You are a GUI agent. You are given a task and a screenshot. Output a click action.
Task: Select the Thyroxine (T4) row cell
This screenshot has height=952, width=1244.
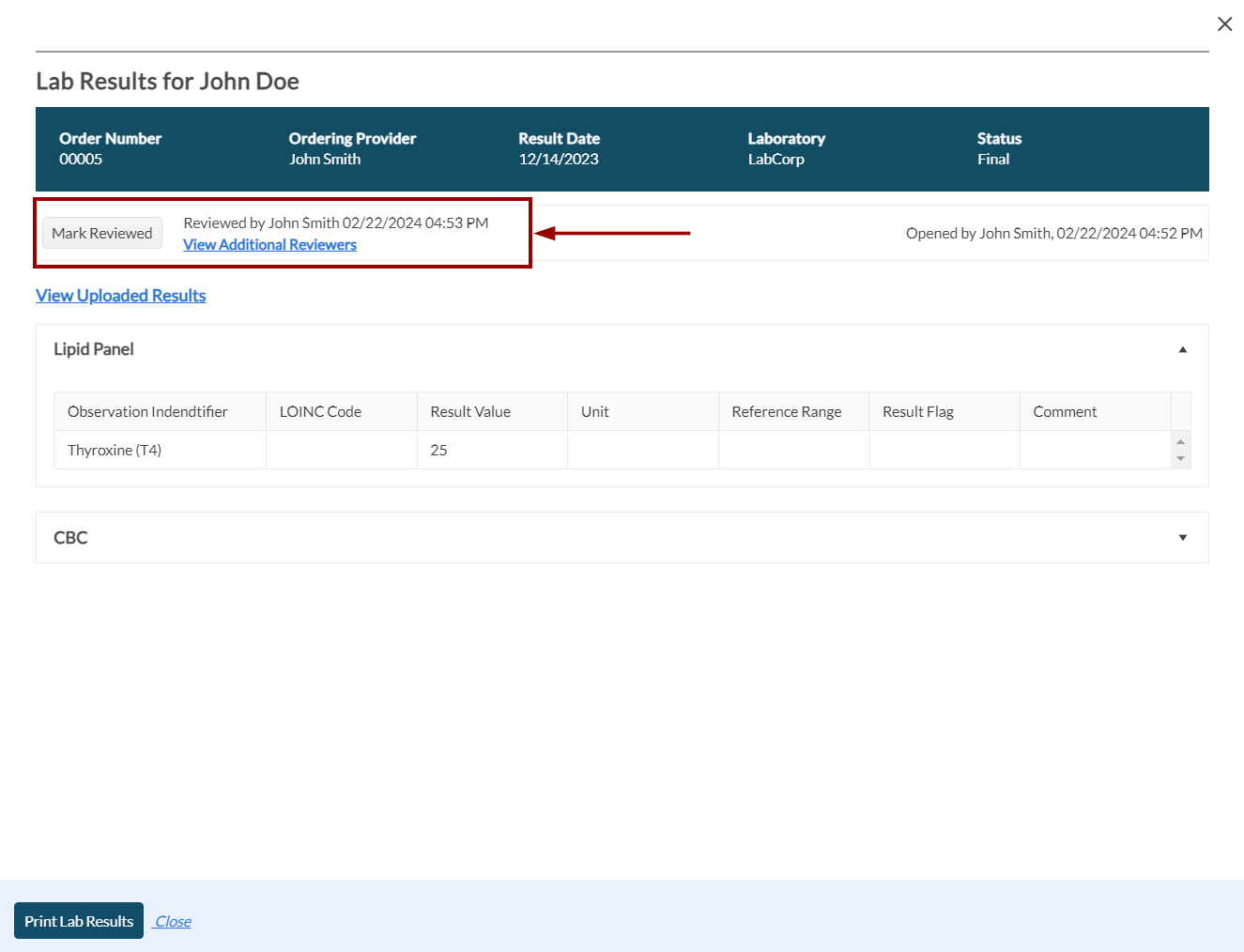click(115, 450)
